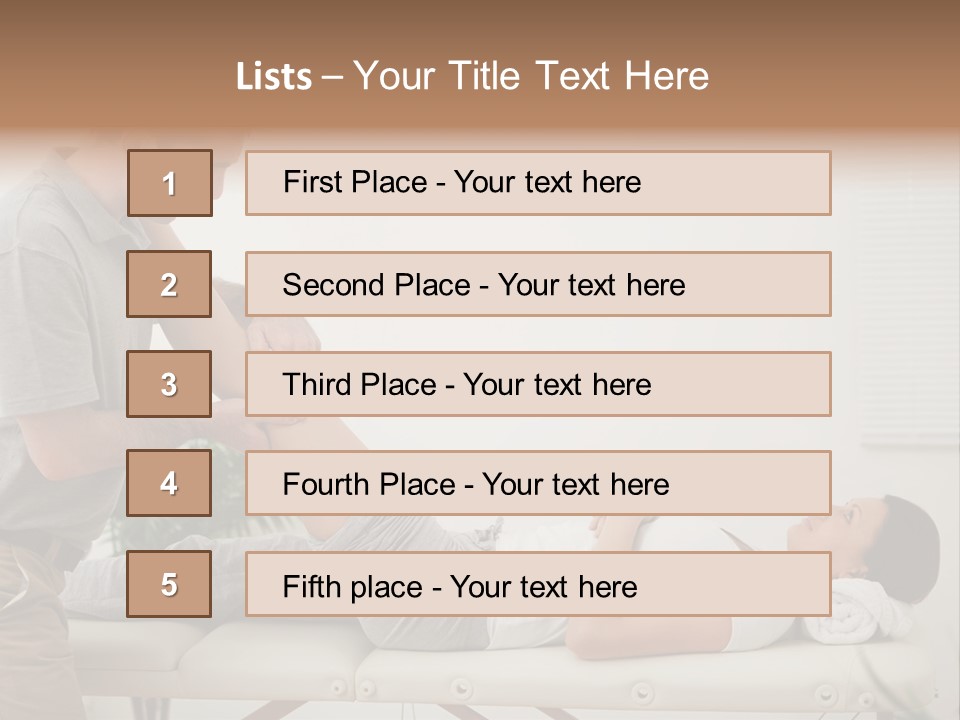Select the First Place text bar
The image size is (960, 720).
point(538,183)
